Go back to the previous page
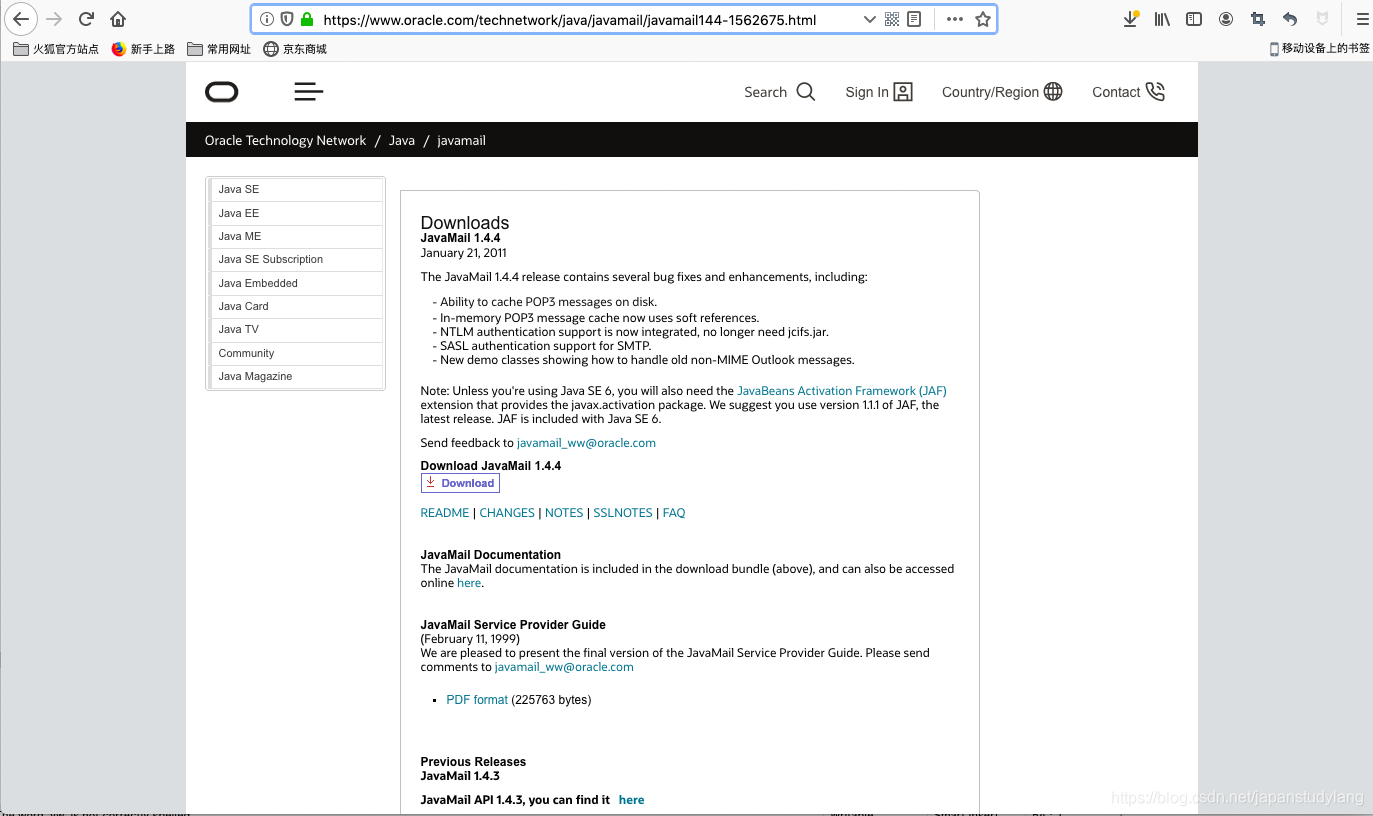1373x816 pixels. [x=21, y=19]
